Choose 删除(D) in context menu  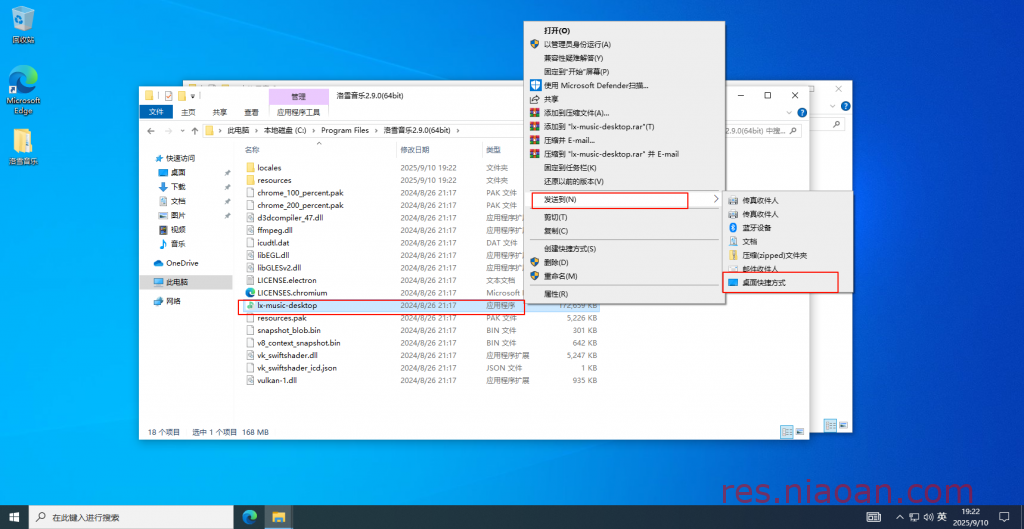click(x=556, y=262)
